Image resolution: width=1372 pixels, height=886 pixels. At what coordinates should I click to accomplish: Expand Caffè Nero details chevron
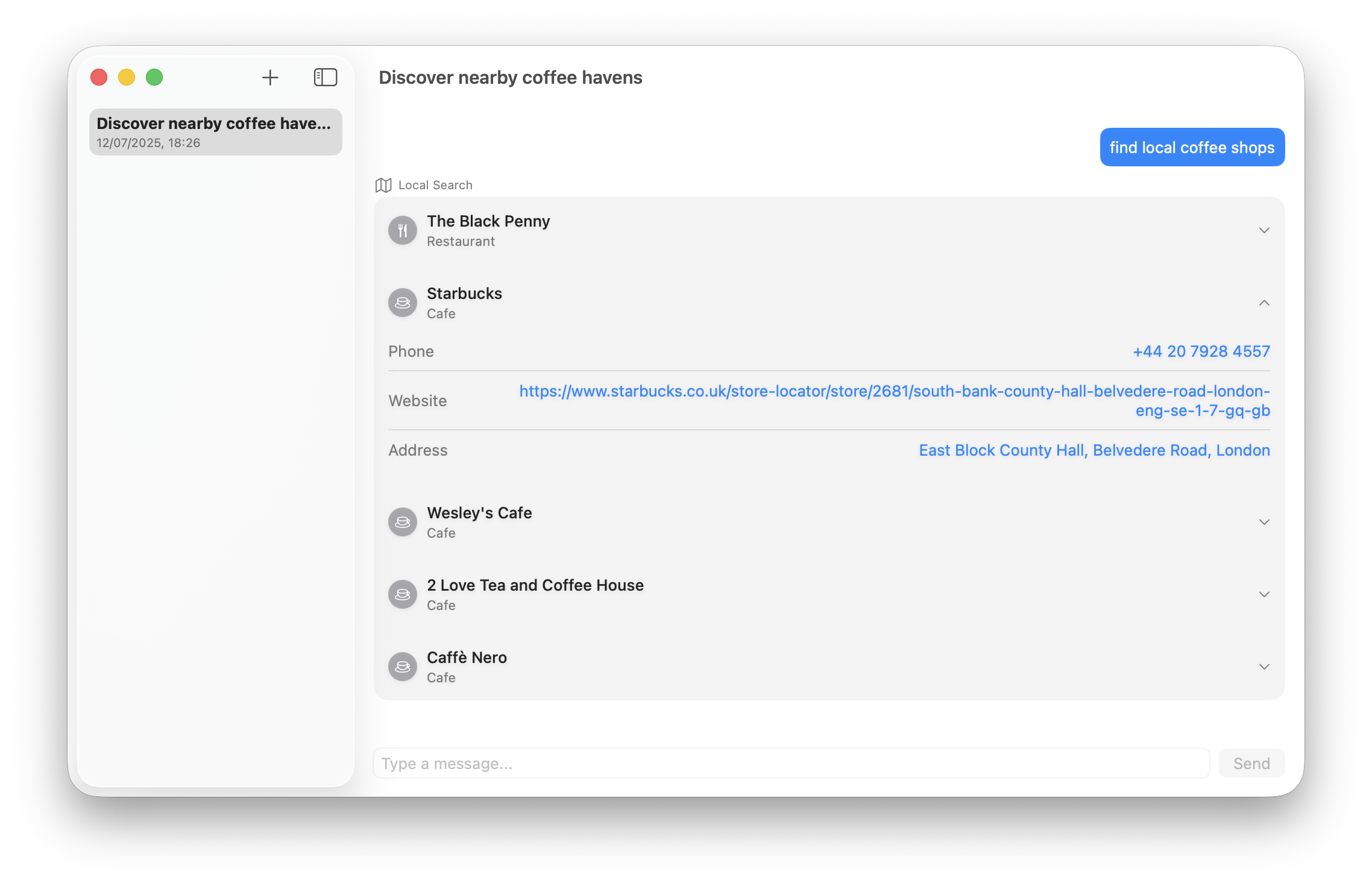point(1264,667)
